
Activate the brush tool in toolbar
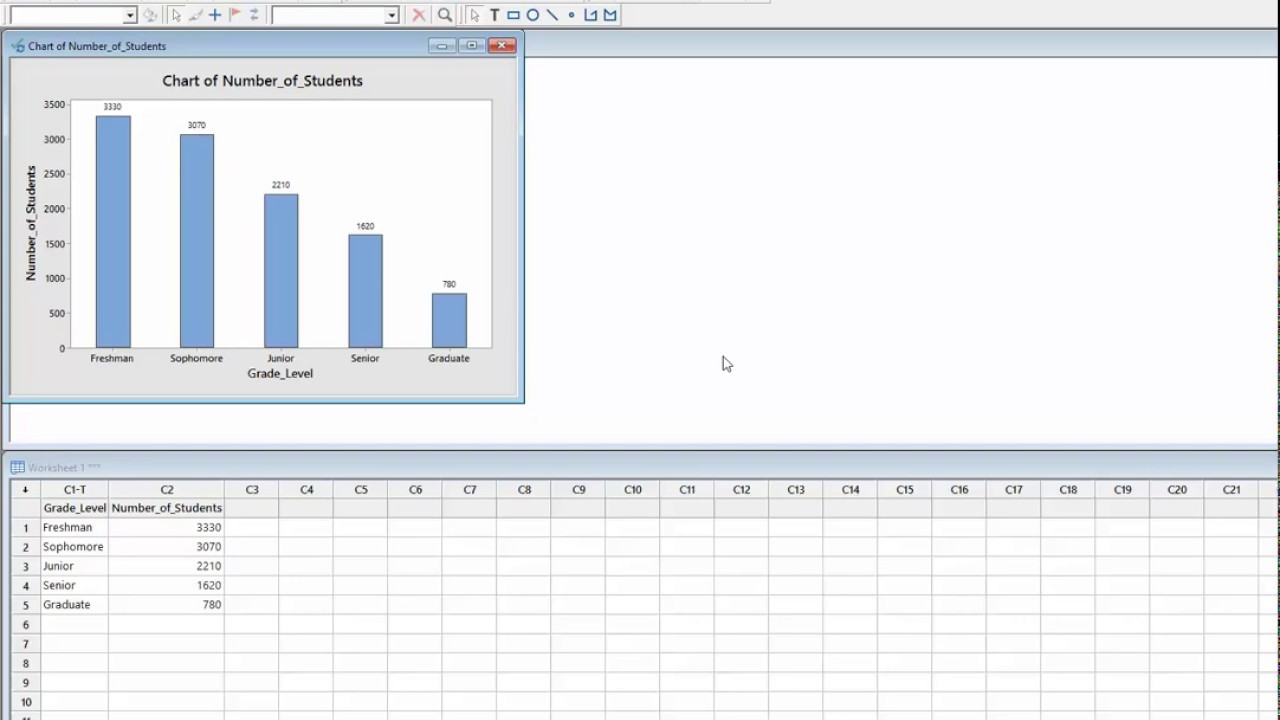[195, 15]
